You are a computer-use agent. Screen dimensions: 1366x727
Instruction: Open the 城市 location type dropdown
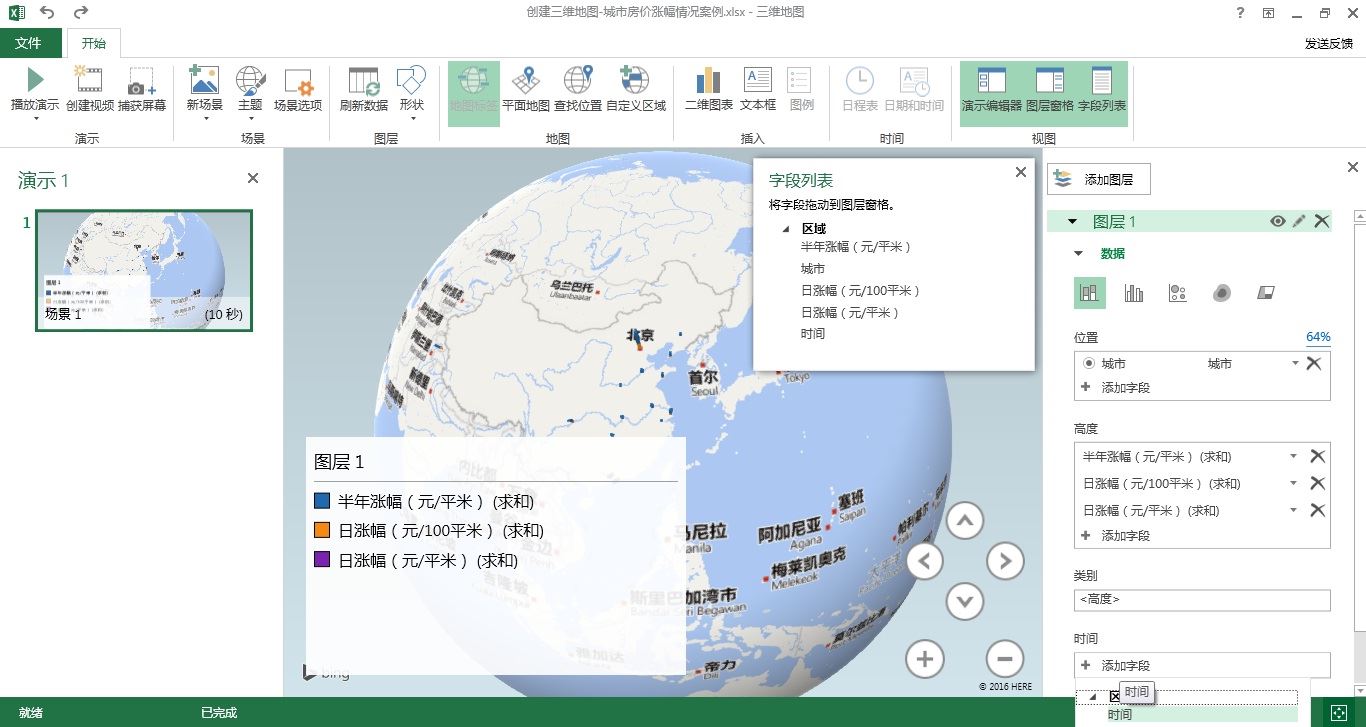(x=1296, y=364)
